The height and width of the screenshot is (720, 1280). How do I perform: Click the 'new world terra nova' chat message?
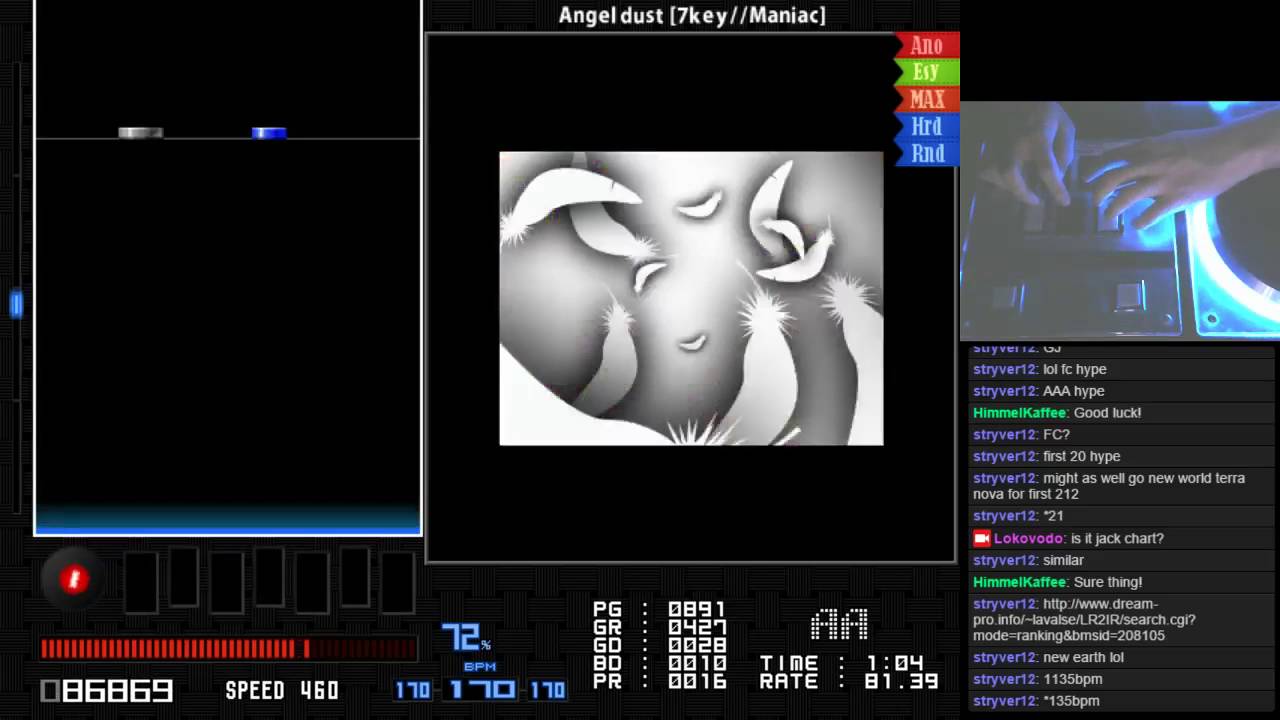click(1109, 486)
